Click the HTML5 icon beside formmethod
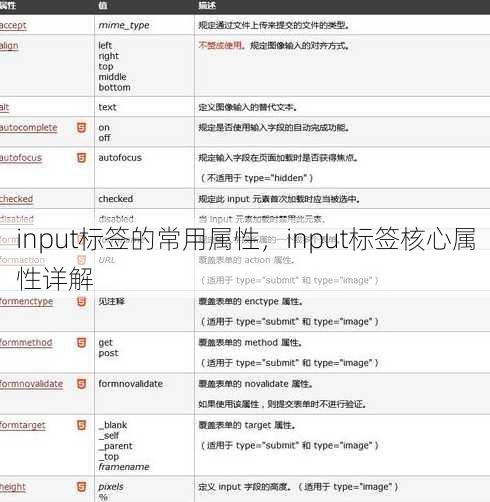Screen dimensions: 490x502 coord(81,342)
